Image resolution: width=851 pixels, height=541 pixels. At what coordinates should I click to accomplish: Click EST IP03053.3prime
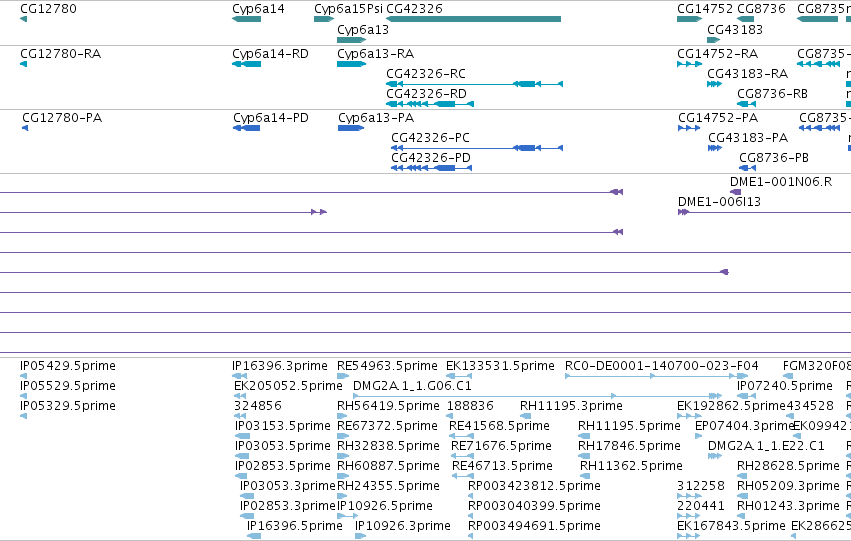pyautogui.click(x=288, y=486)
